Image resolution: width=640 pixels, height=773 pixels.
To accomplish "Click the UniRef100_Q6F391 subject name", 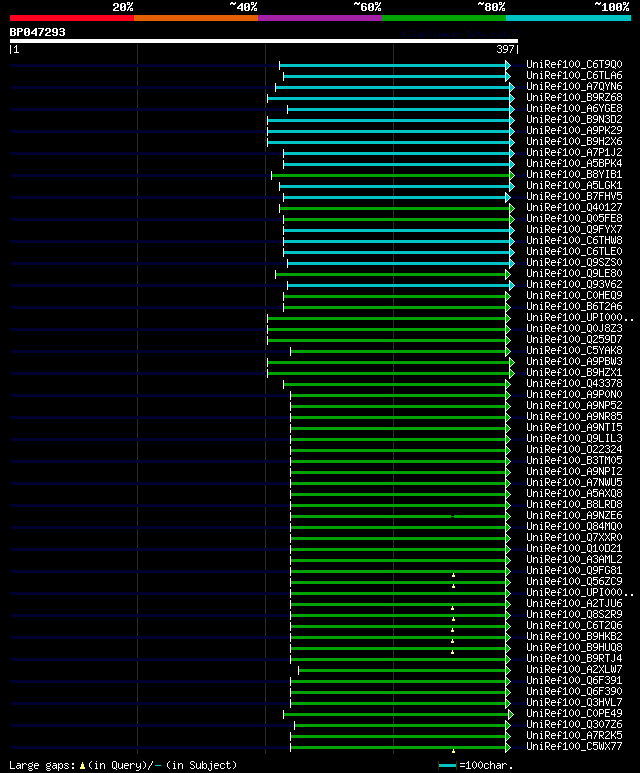I will [574, 681].
